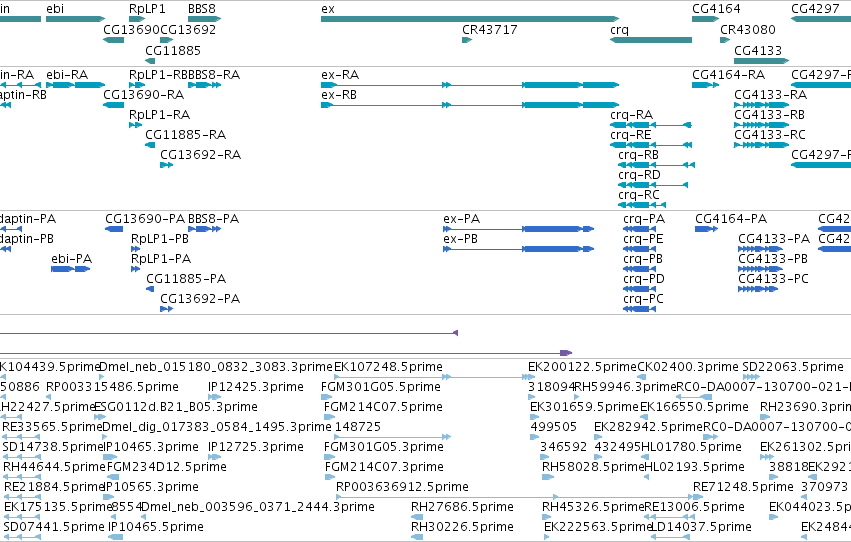Select the crq-PA protein label

click(644, 219)
